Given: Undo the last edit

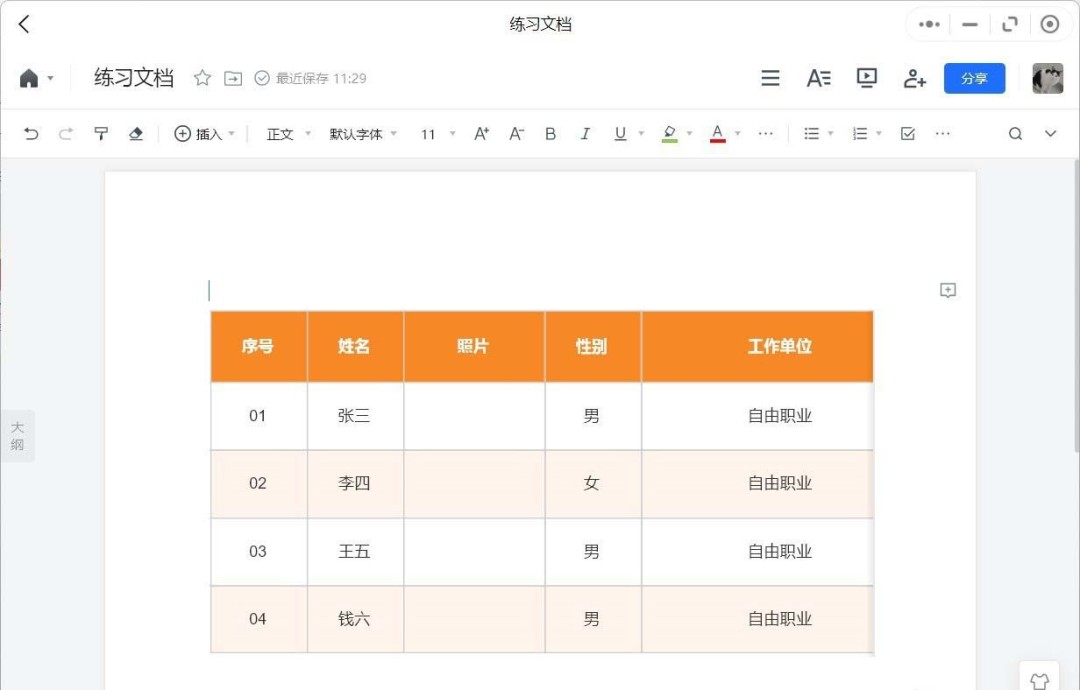Looking at the screenshot, I should coord(30,133).
